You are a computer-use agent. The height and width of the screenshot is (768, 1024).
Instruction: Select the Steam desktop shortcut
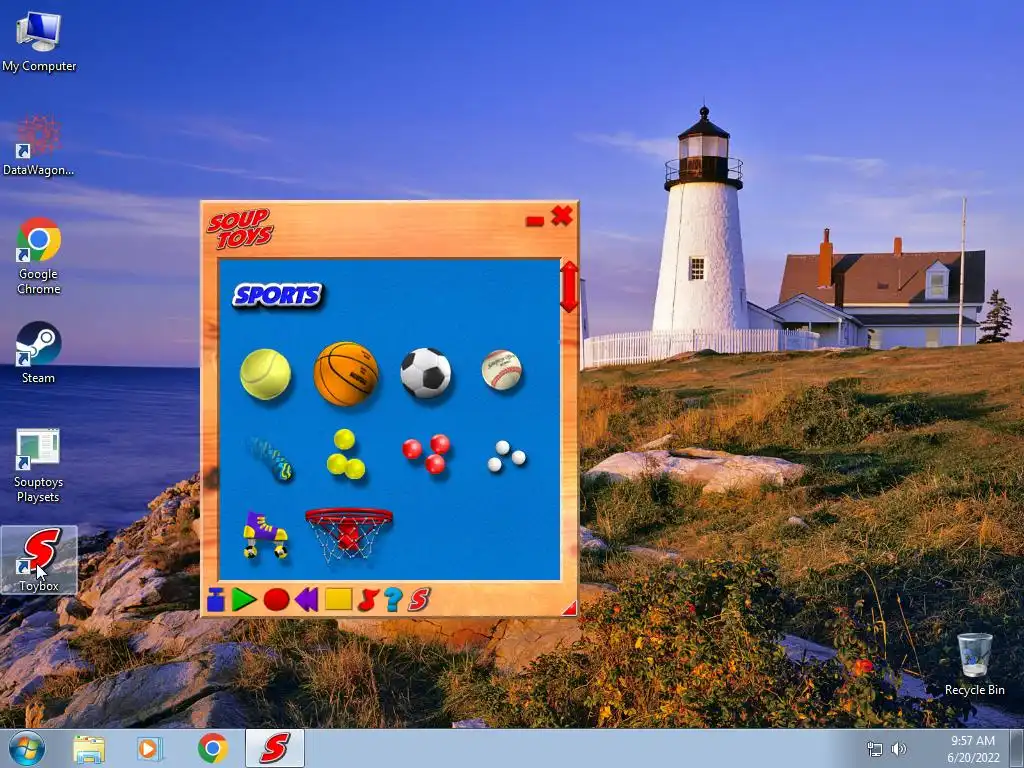[x=39, y=353]
